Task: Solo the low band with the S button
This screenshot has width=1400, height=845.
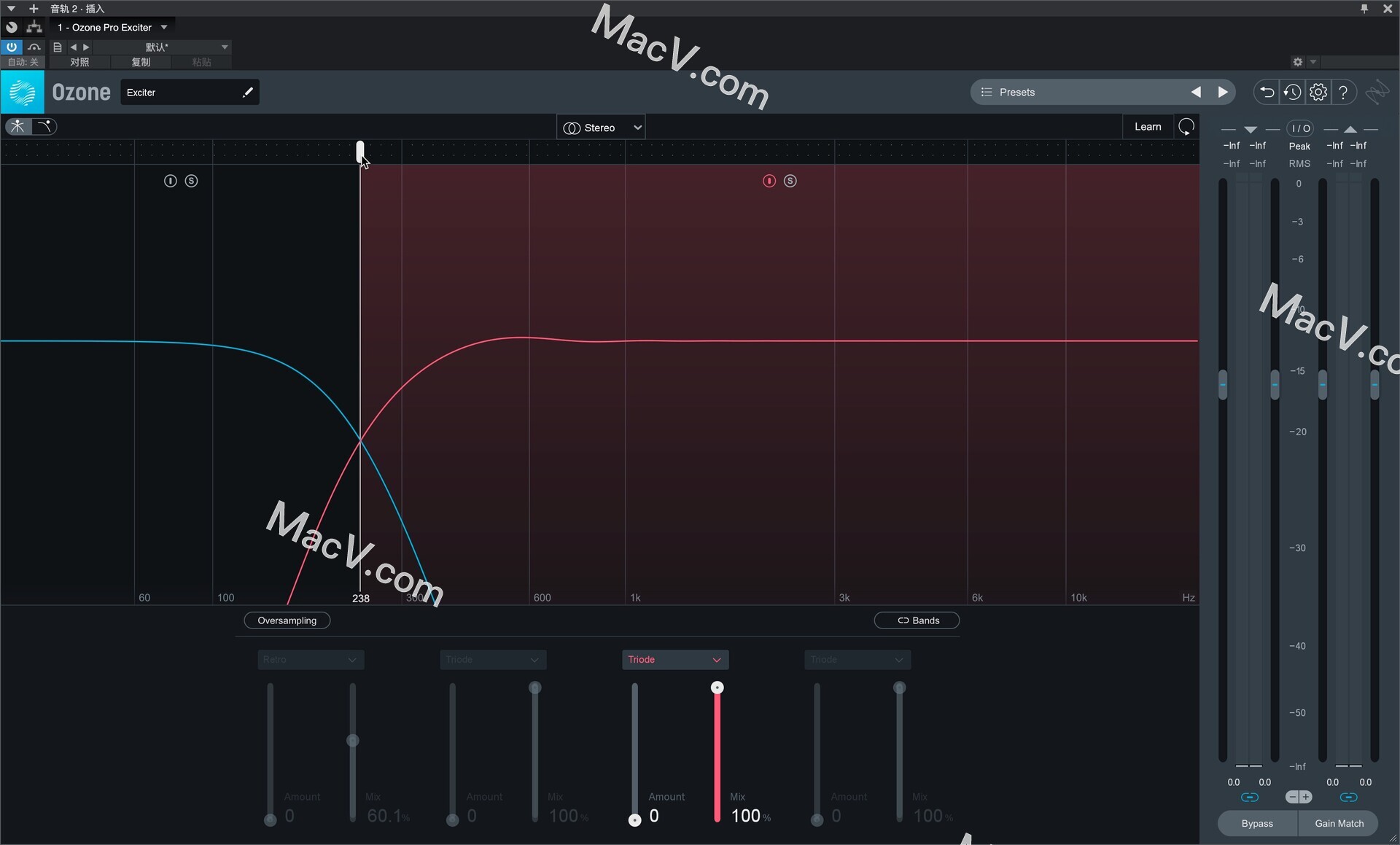Action: (x=191, y=181)
